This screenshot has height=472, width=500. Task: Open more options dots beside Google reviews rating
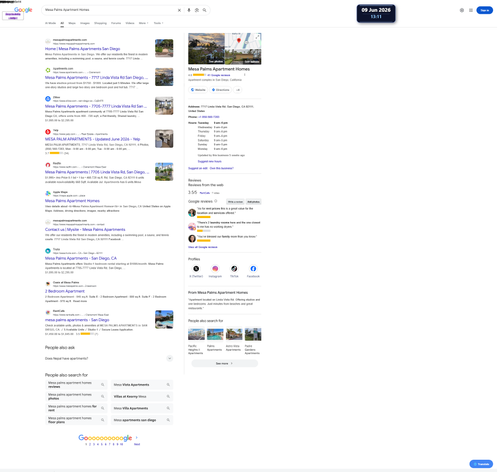[246, 75]
